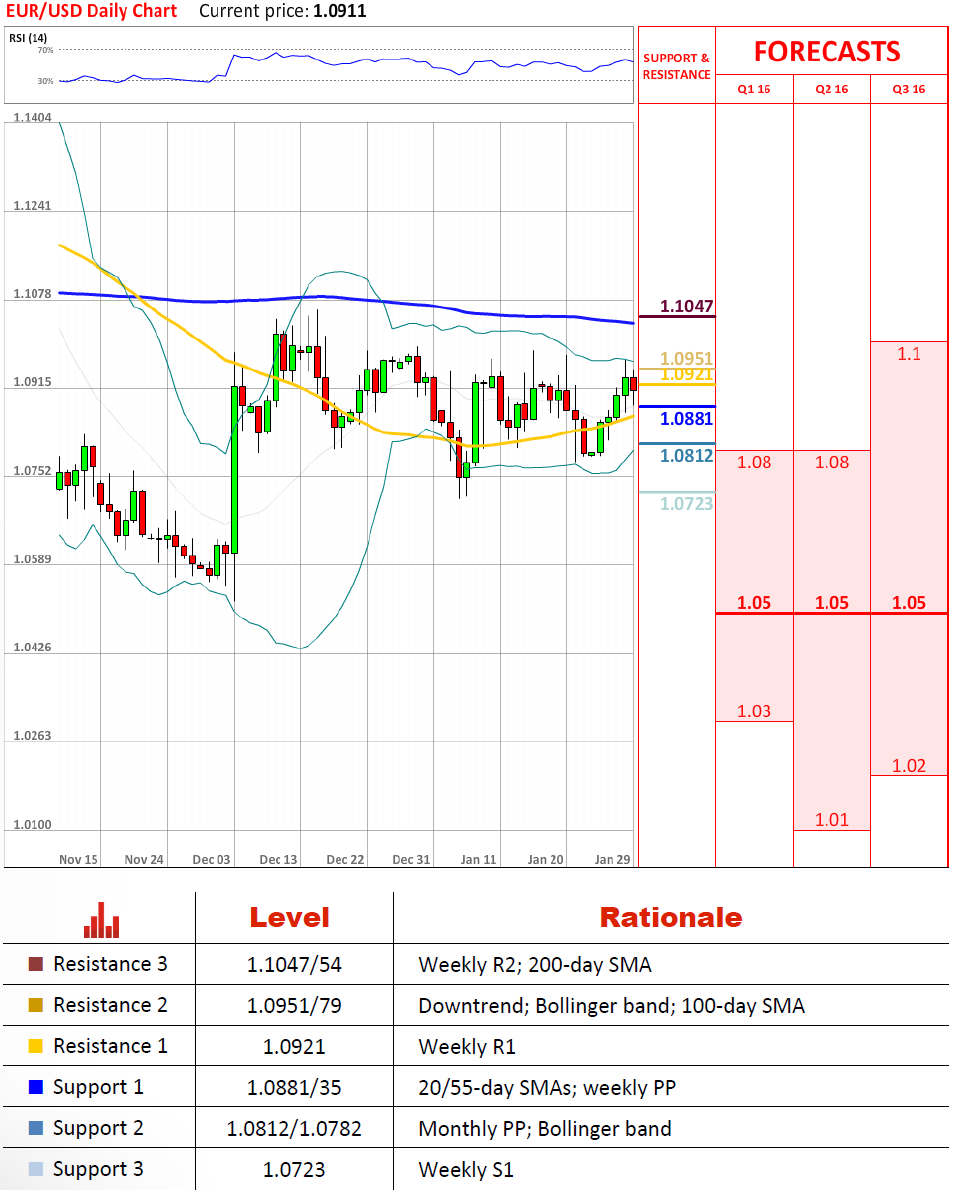
Task: Click the Q2 16 forecast value 1.08
Action: (832, 462)
